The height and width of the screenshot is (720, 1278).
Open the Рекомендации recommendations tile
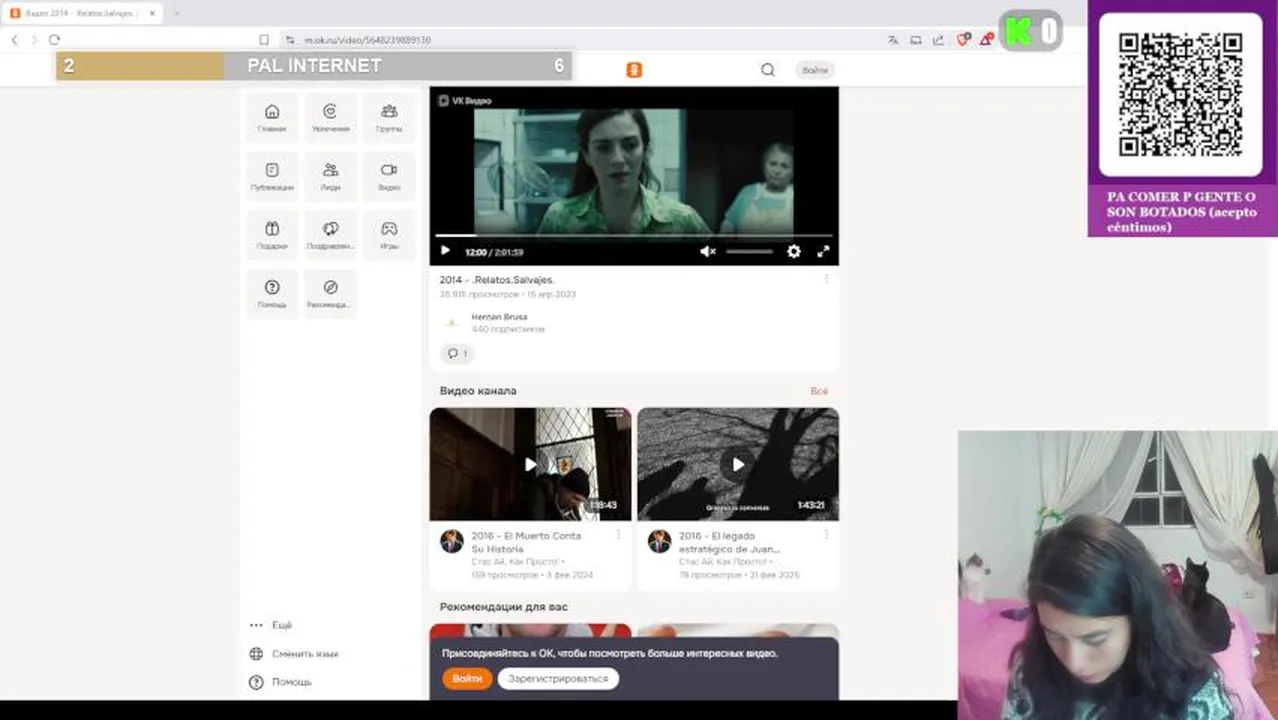330,293
